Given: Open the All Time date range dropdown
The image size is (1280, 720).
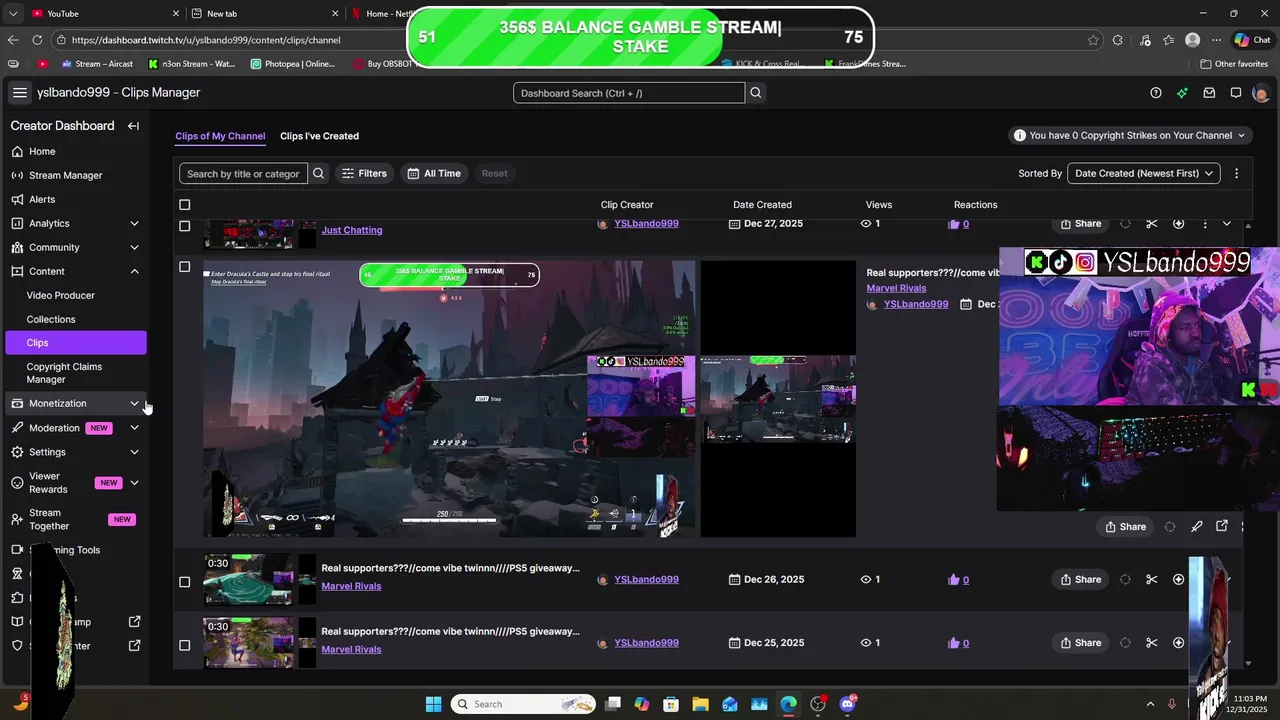Looking at the screenshot, I should (434, 173).
